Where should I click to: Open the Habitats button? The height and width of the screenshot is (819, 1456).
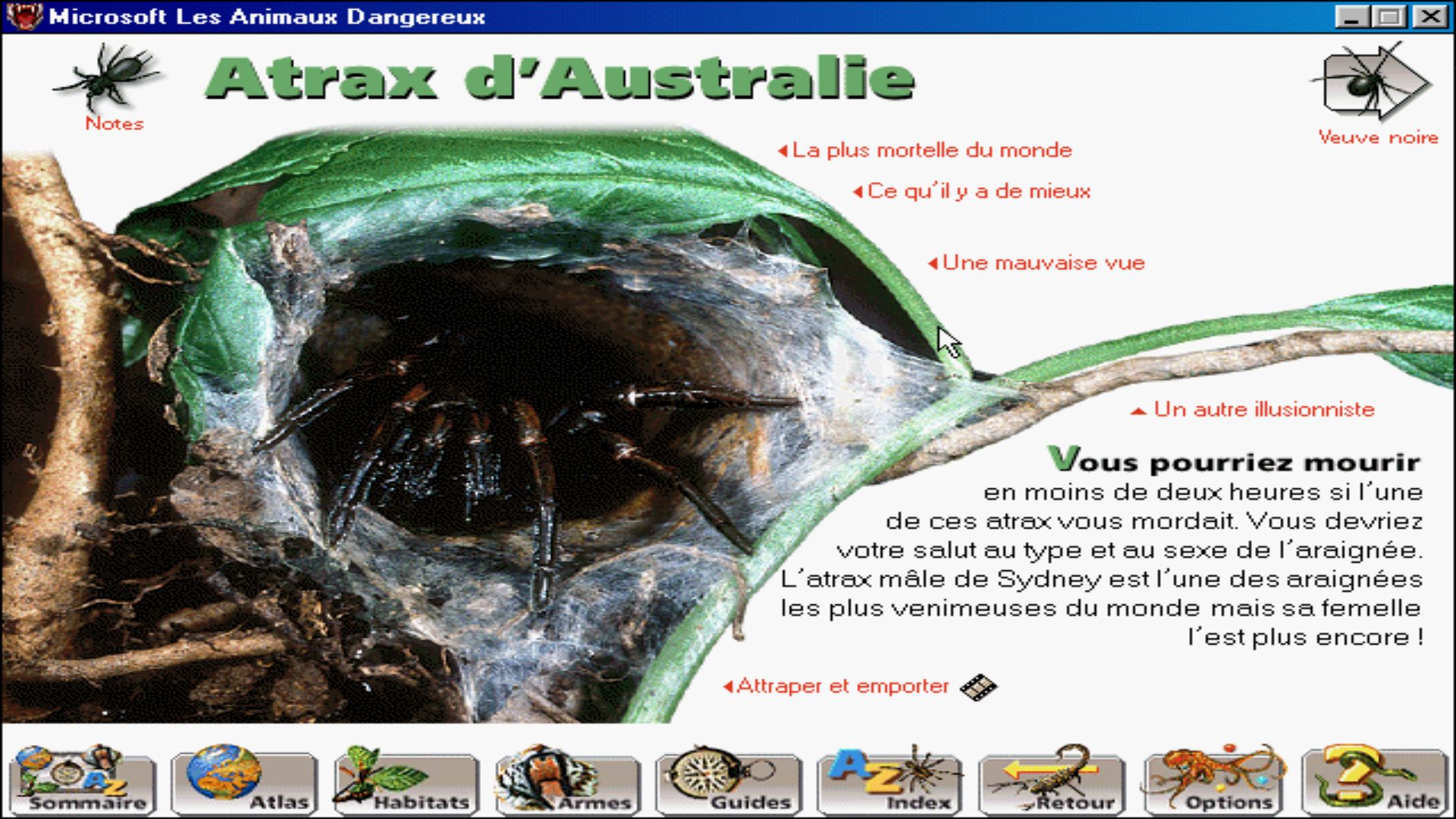tap(406, 780)
